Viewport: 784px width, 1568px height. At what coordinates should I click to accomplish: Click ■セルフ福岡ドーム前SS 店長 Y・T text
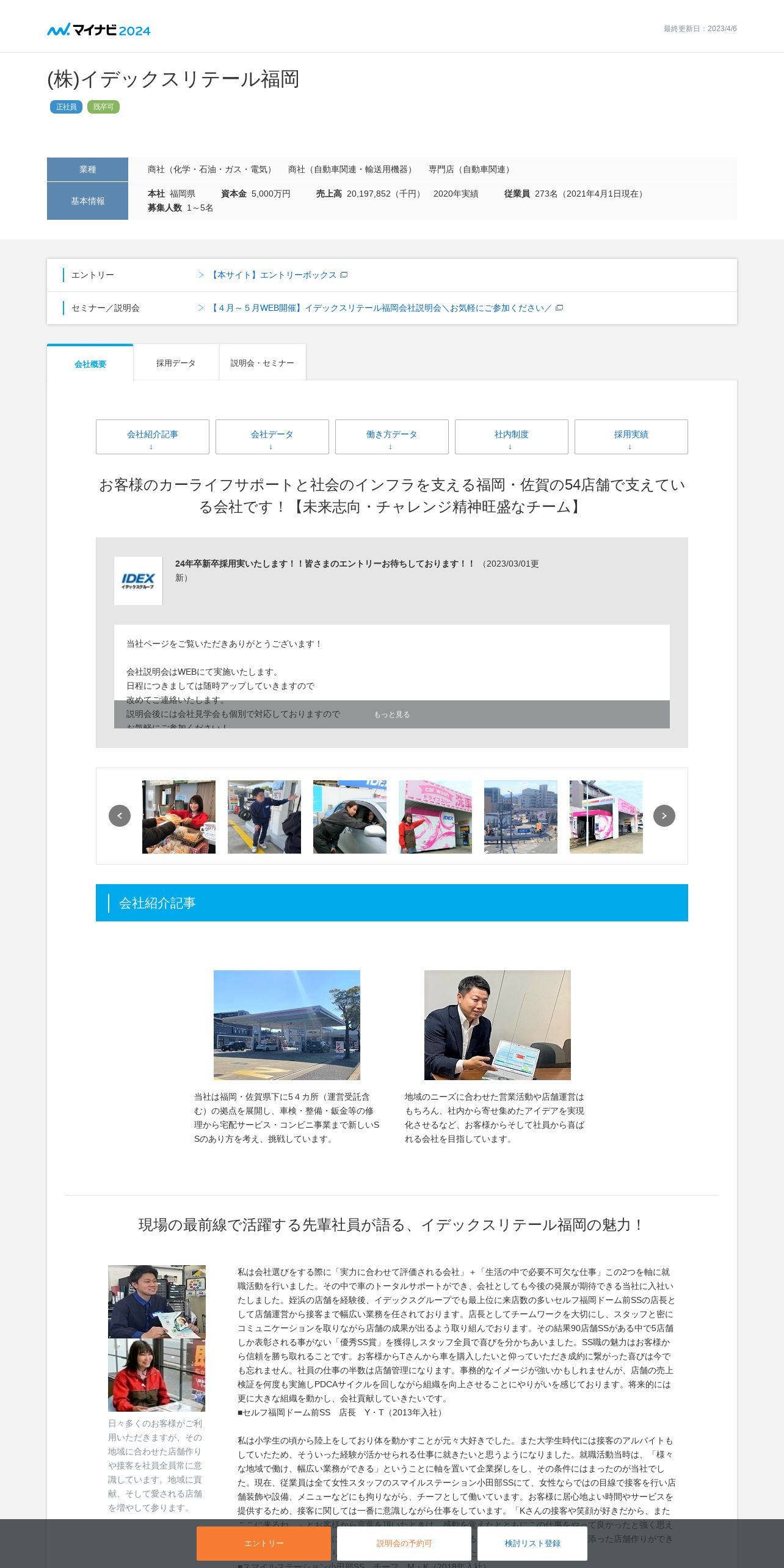click(x=342, y=1412)
